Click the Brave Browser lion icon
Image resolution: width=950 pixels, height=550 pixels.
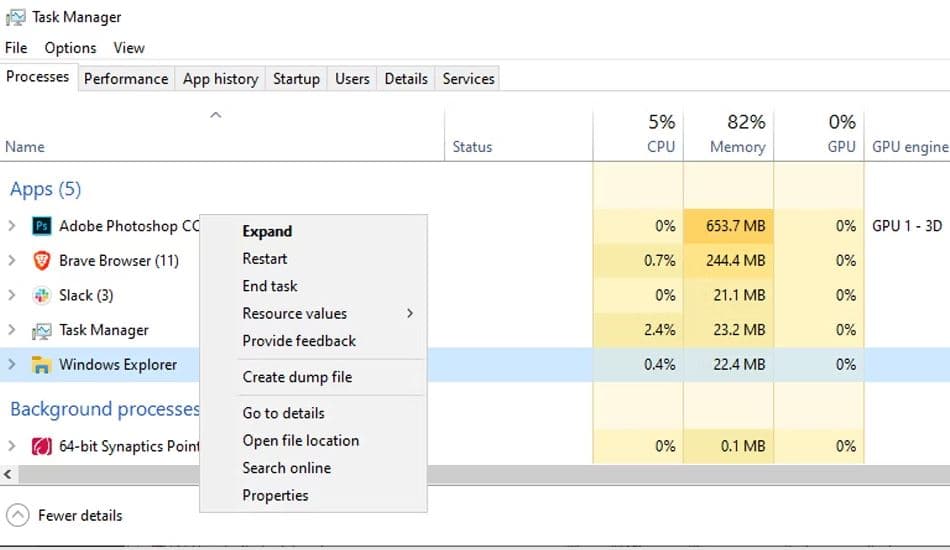41,260
